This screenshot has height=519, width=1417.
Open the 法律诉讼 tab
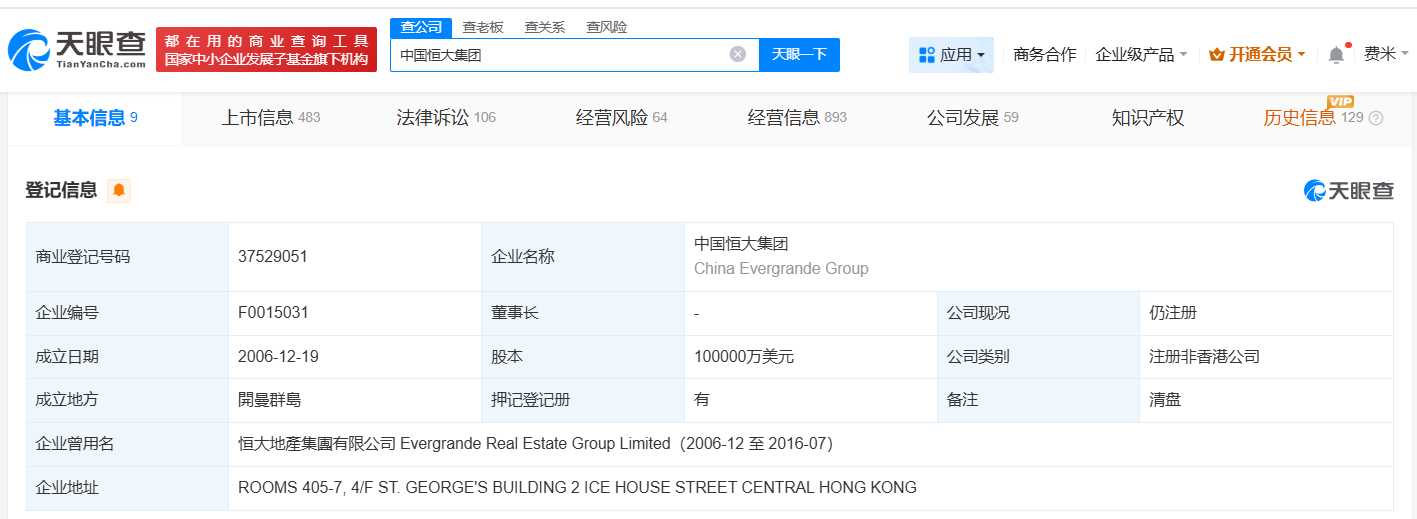click(446, 118)
